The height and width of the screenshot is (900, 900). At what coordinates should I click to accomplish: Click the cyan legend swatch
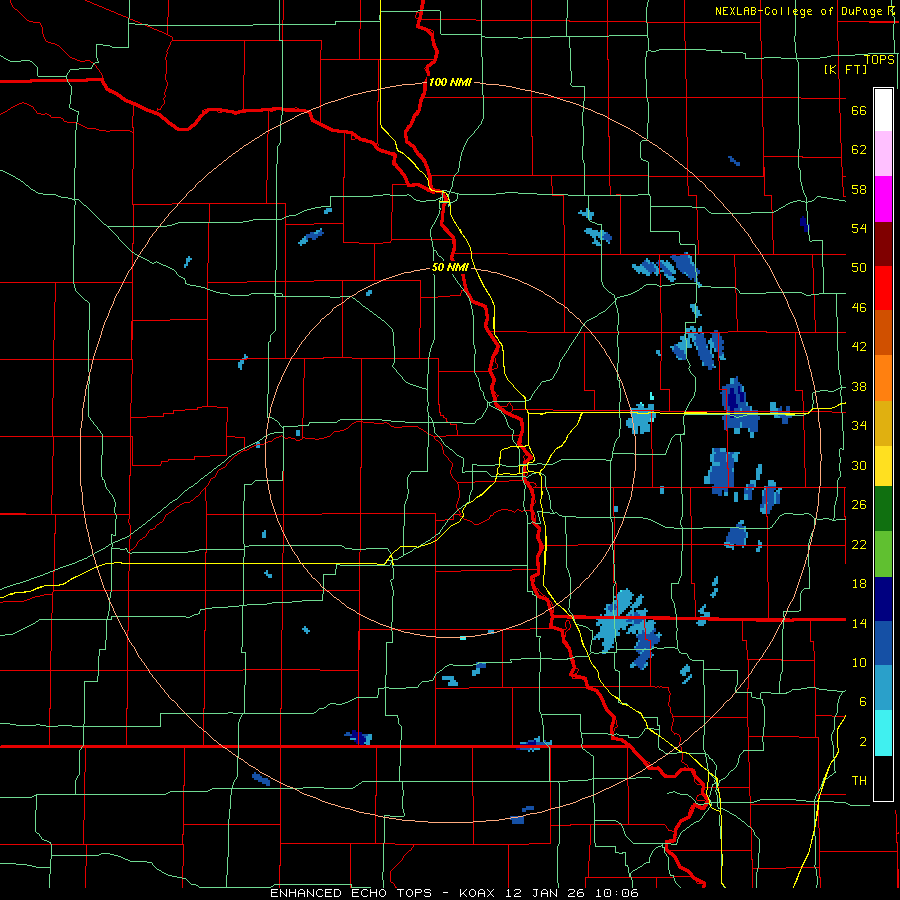pos(883,733)
